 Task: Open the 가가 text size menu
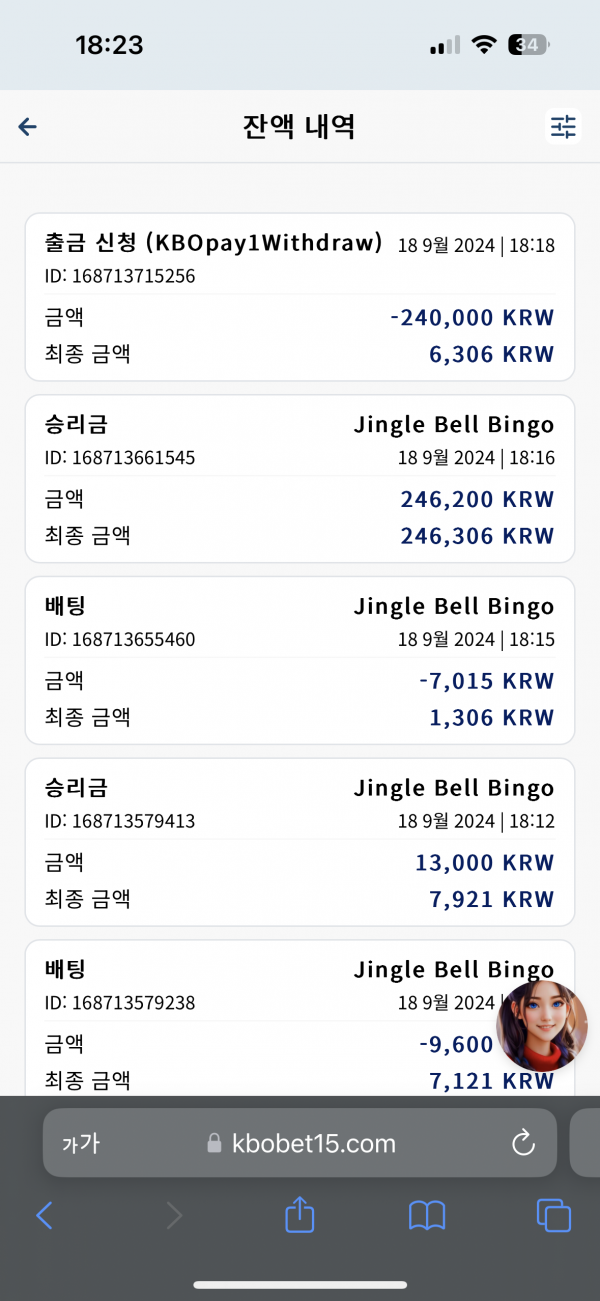(x=80, y=1144)
